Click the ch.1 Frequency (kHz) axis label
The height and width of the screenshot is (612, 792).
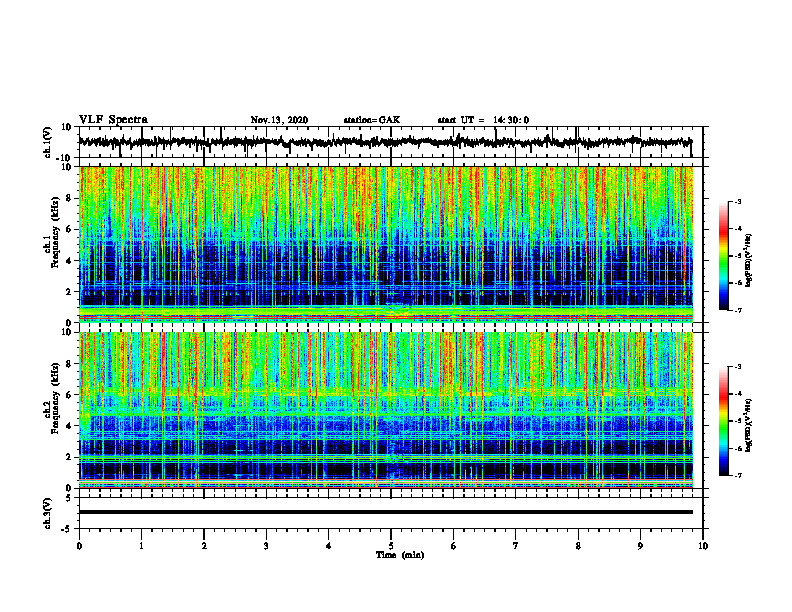[x=51, y=245]
